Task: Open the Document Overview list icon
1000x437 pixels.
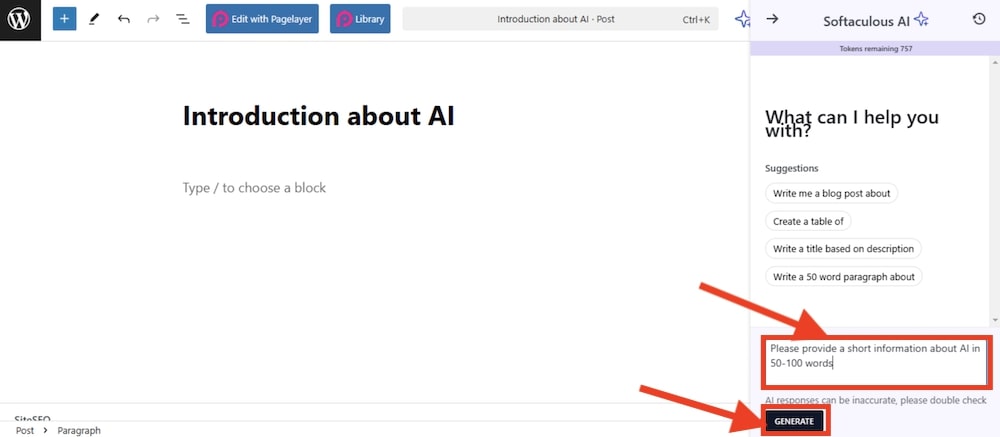Action: coord(183,19)
